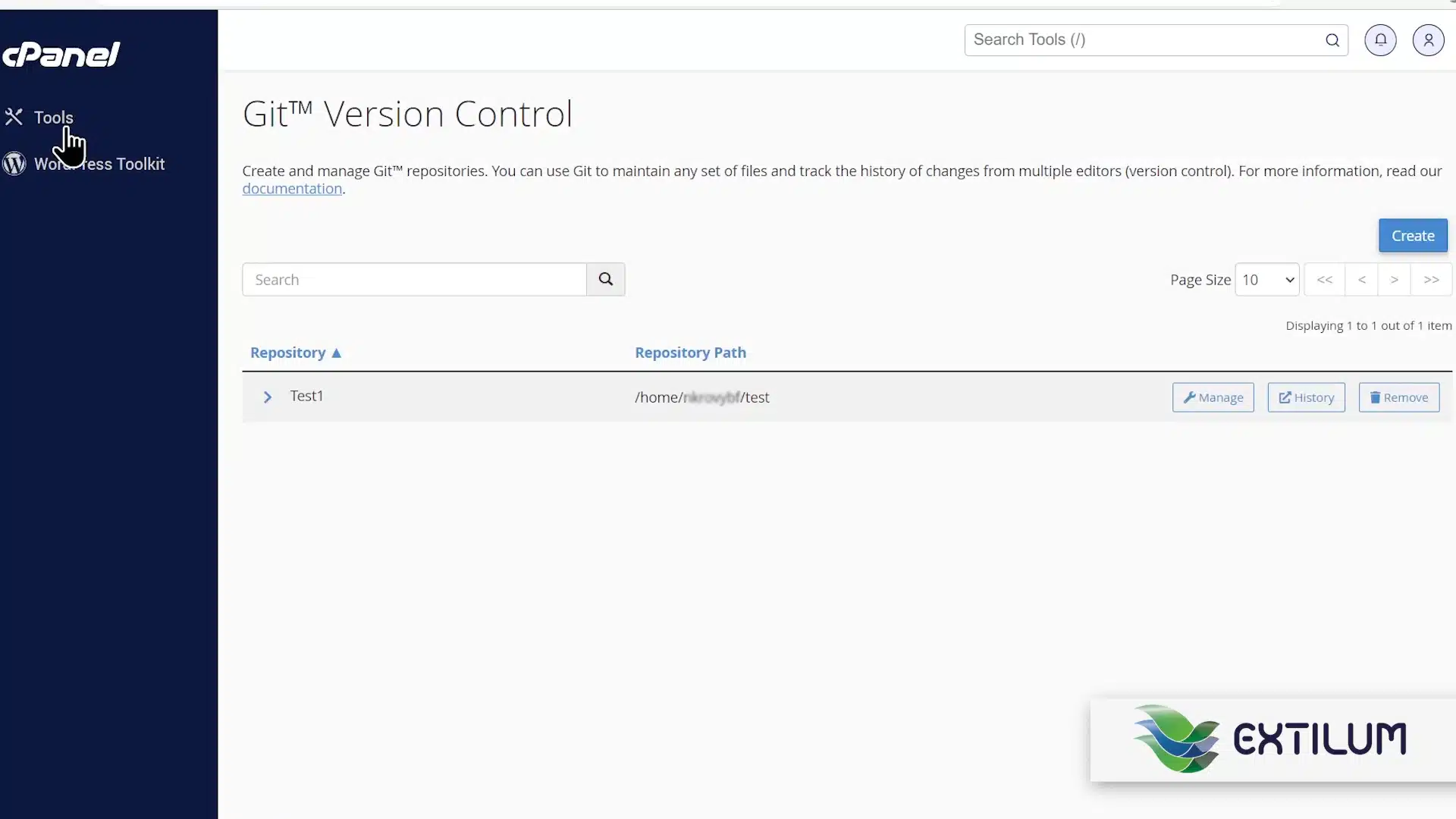Follow the documentation link
Viewport: 1456px width, 819px height.
pyautogui.click(x=292, y=189)
